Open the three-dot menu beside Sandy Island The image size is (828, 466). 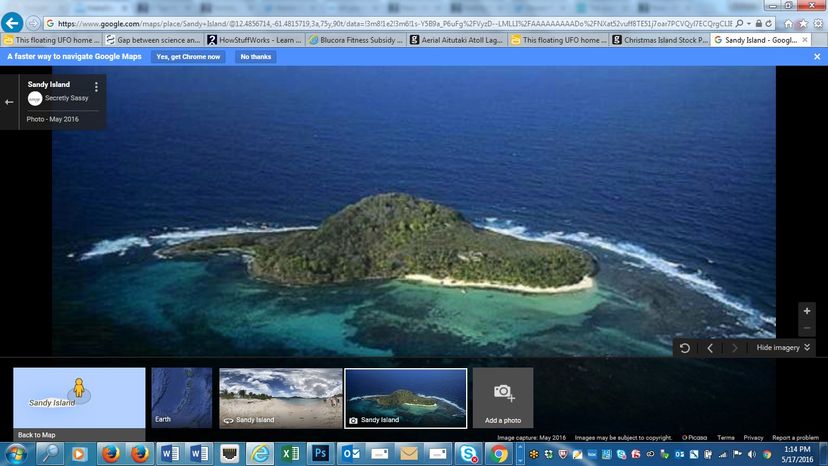tap(96, 87)
